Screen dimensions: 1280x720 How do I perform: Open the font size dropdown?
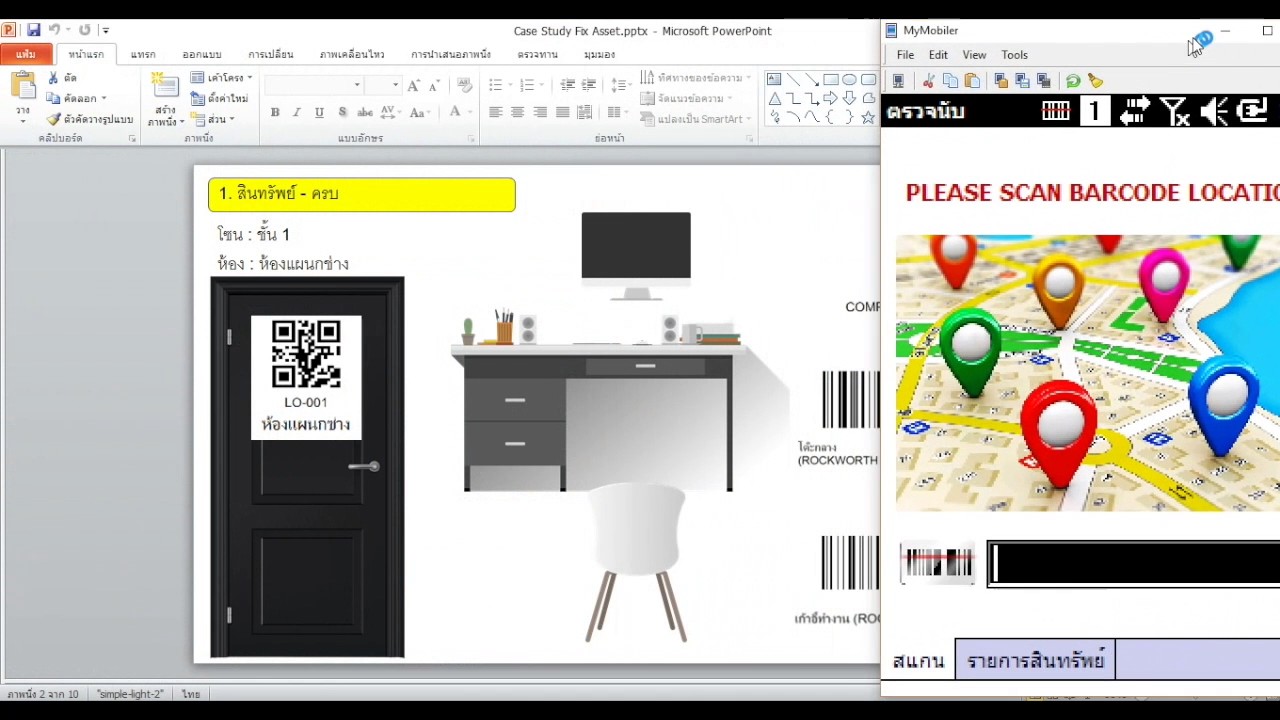pyautogui.click(x=395, y=85)
